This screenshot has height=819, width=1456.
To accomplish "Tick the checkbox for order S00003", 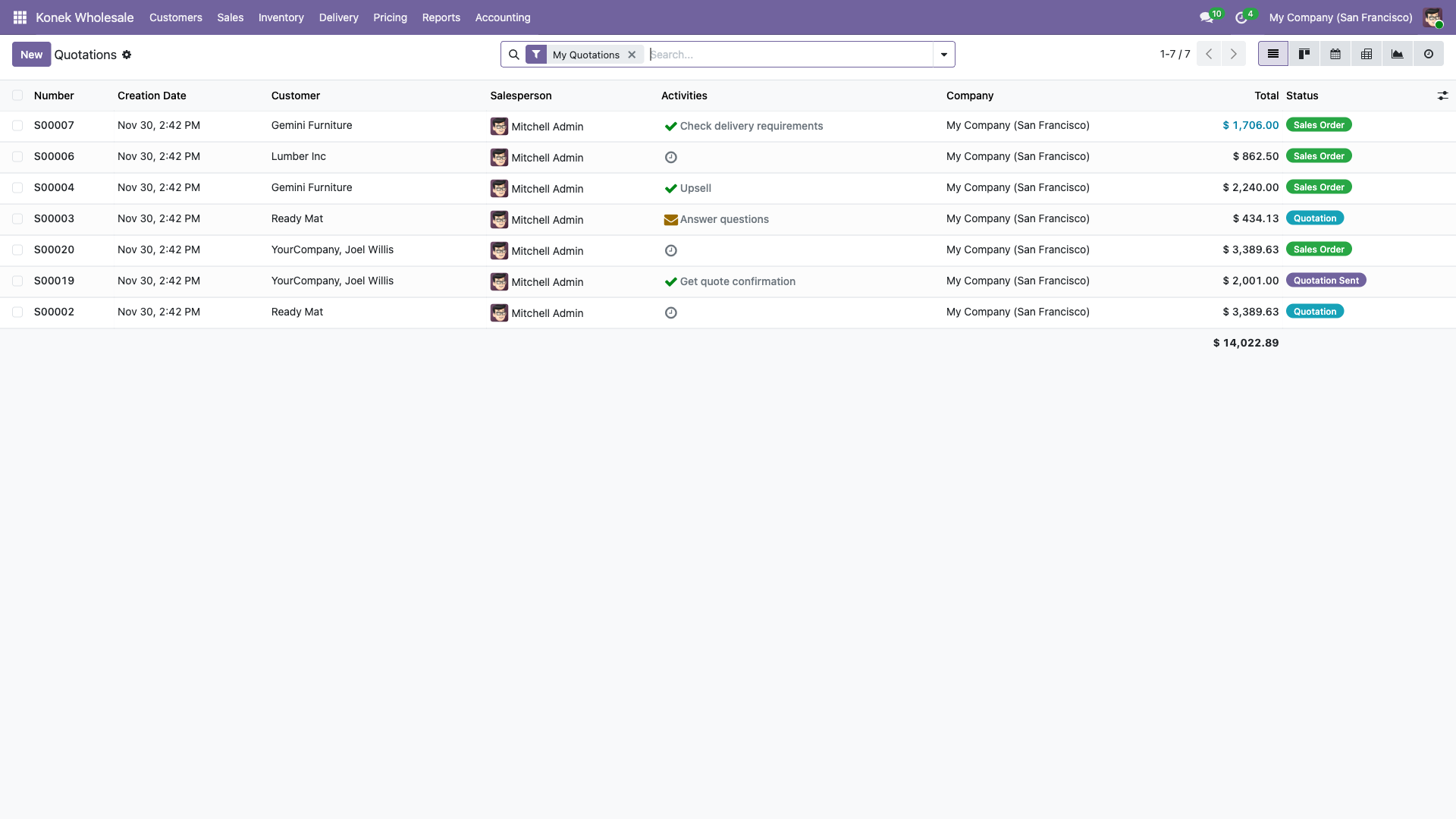I will pyautogui.click(x=17, y=219).
